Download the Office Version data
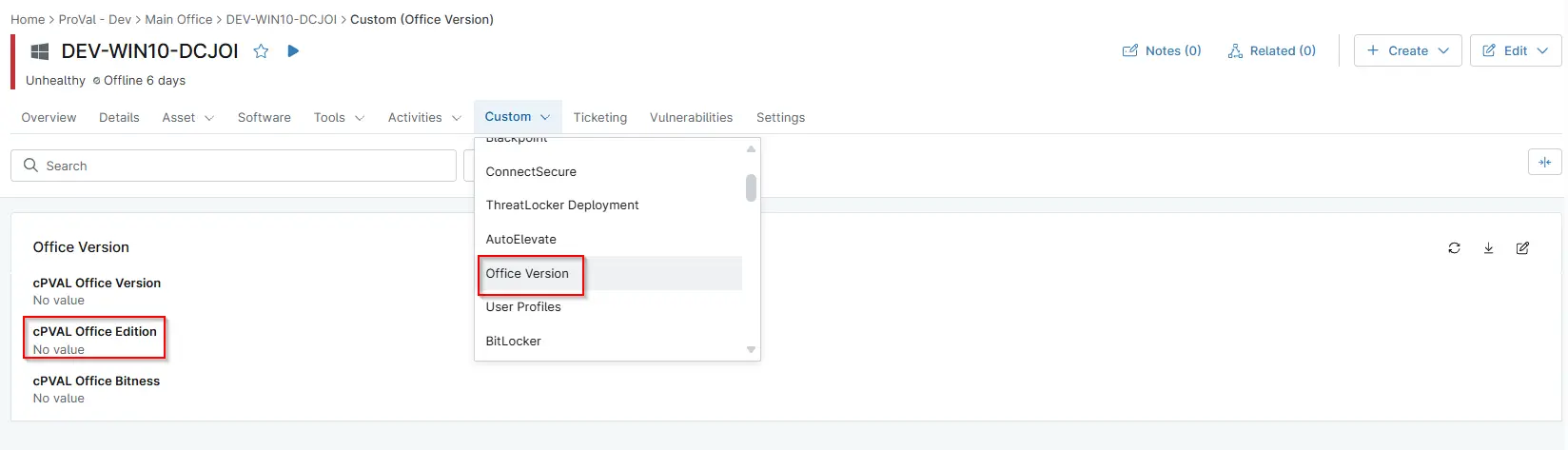This screenshot has width=1568, height=450. pos(1488,248)
